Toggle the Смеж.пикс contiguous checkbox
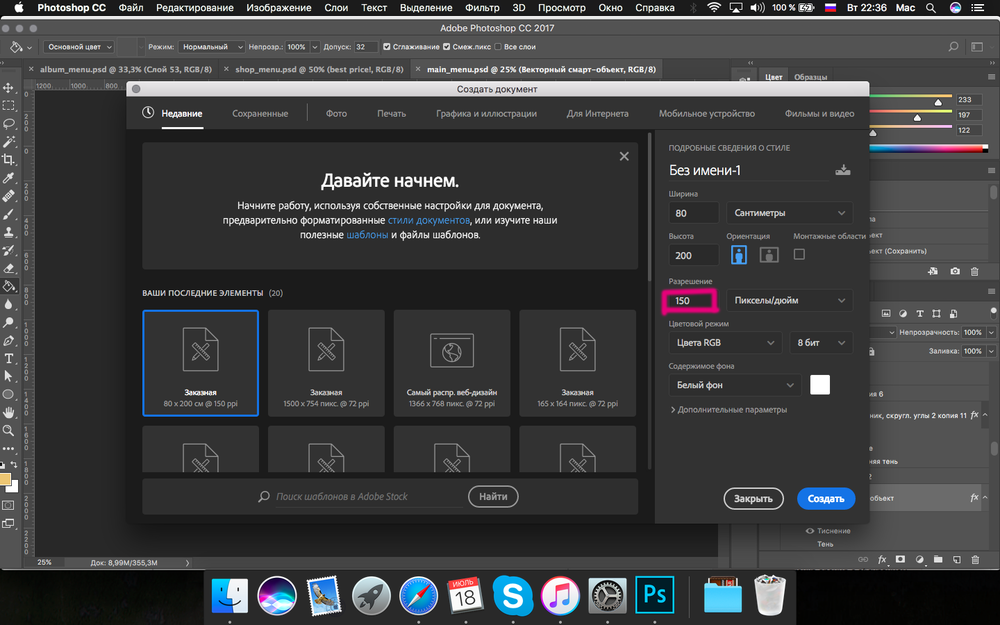This screenshot has height=625, width=1000. pyautogui.click(x=446, y=47)
